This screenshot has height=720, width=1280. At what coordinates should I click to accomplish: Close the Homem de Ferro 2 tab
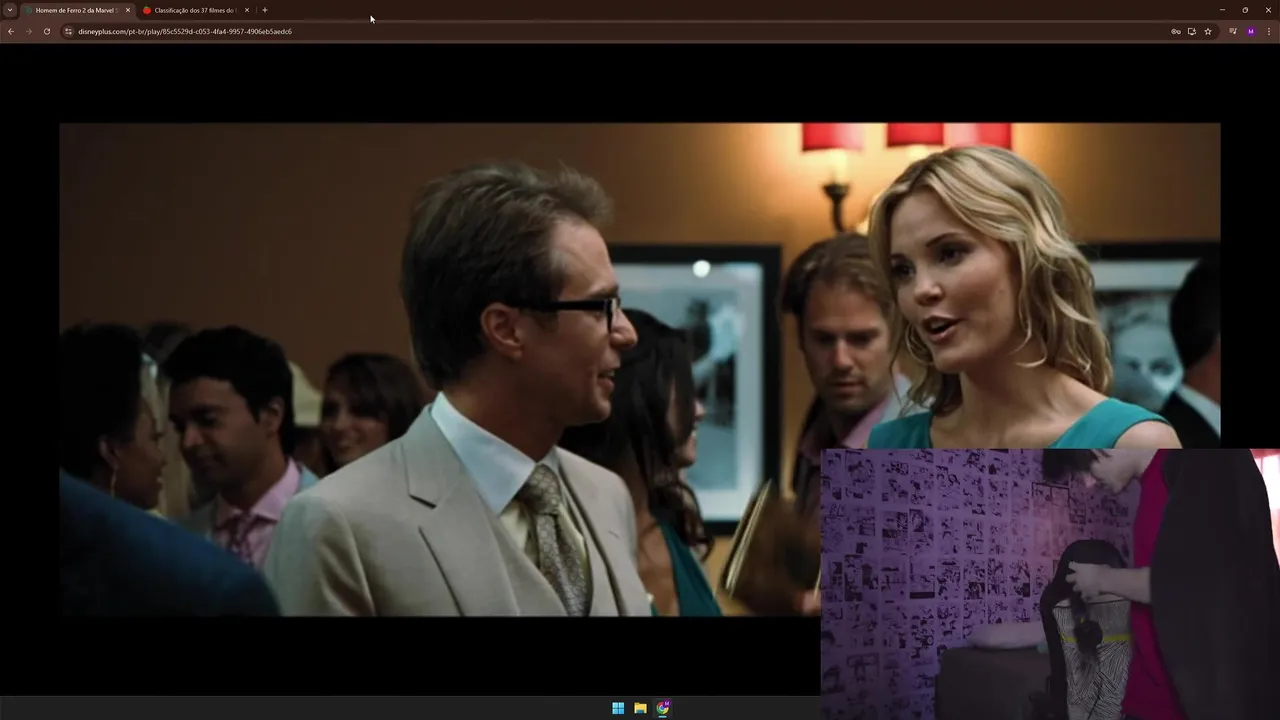[x=128, y=10]
